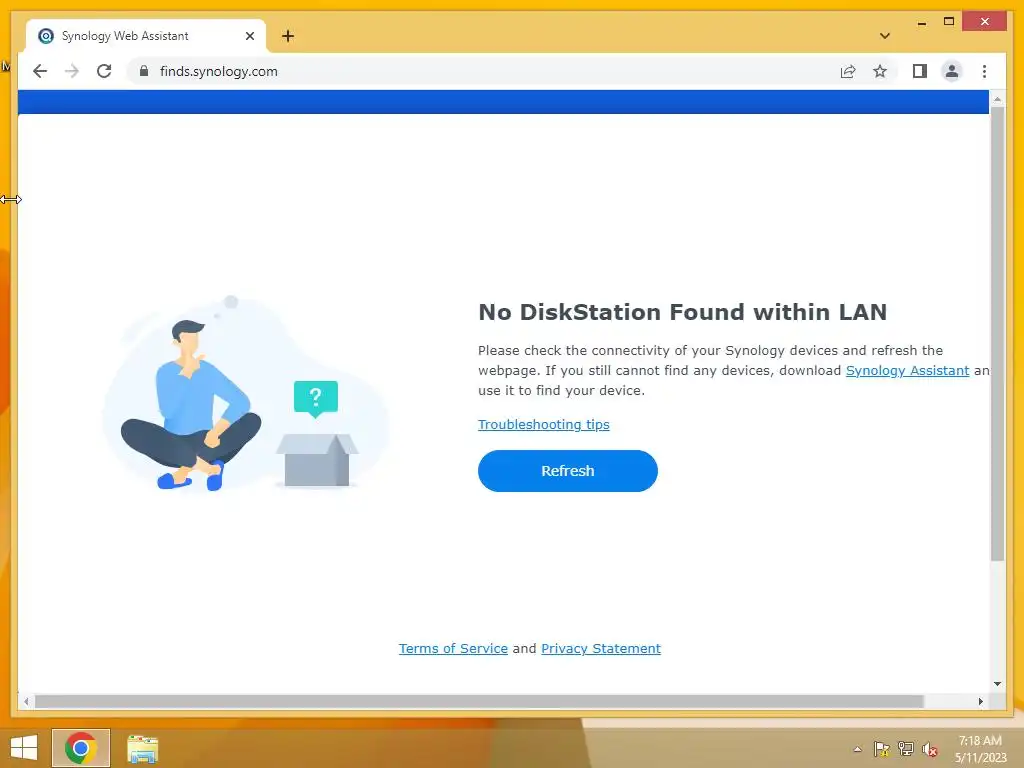Click the address bar URL finds.synology.com
This screenshot has width=1024, height=768.
coord(219,71)
